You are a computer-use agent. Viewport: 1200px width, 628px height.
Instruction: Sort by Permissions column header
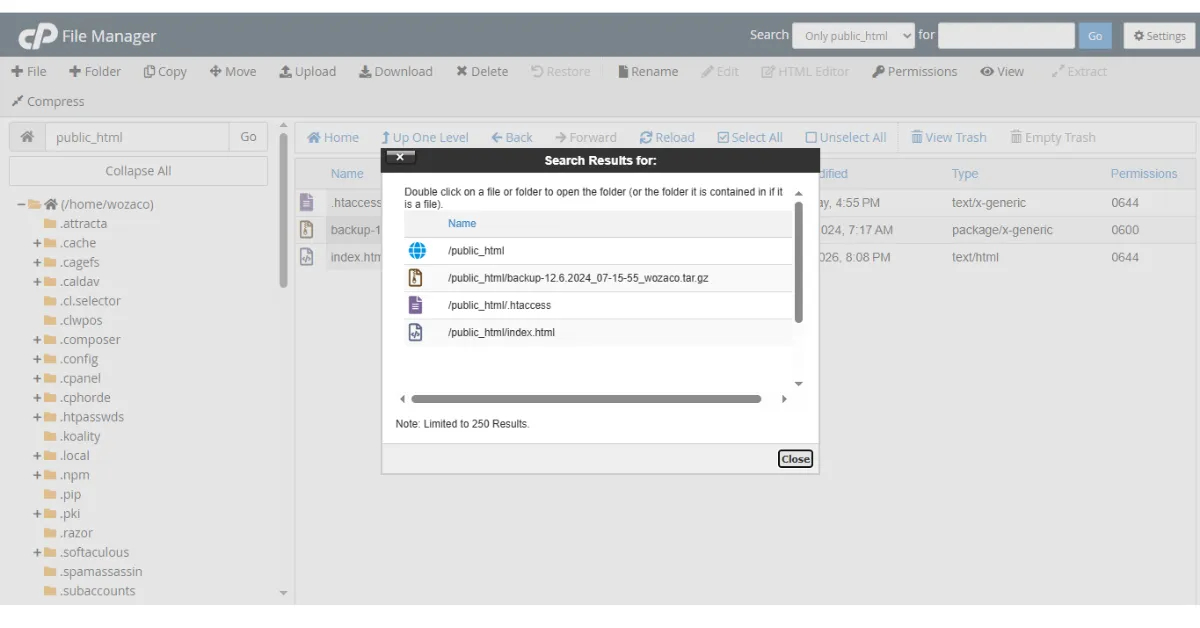coord(1144,173)
